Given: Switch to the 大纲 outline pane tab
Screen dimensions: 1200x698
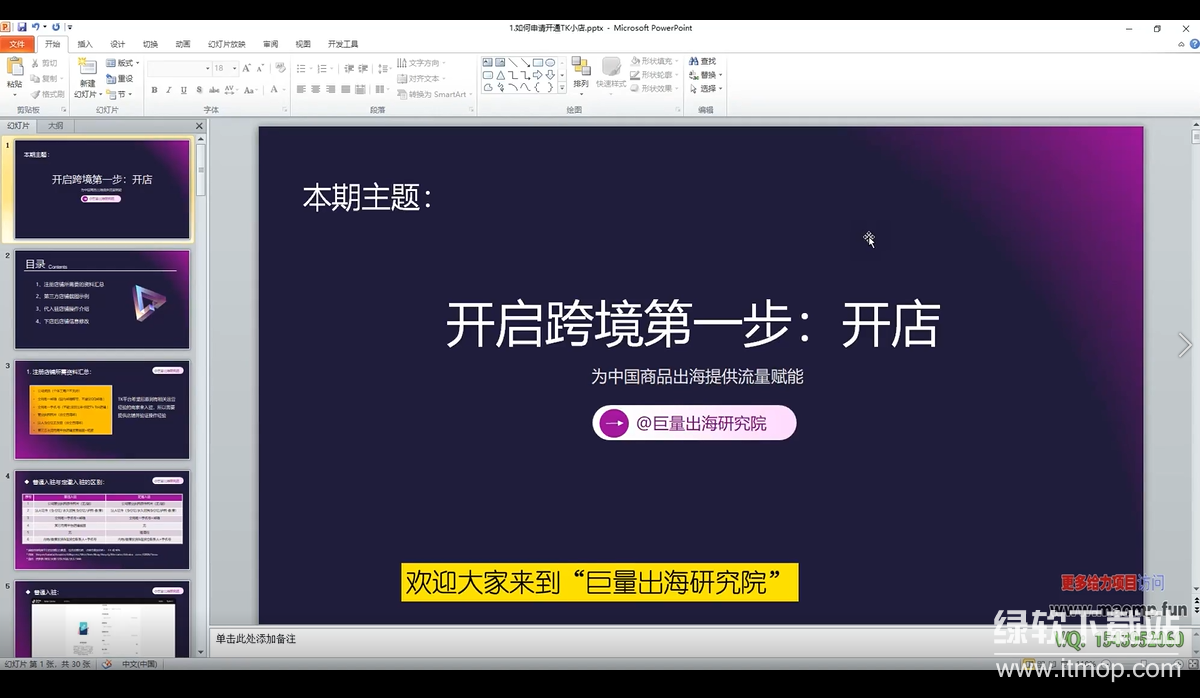Looking at the screenshot, I should pyautogui.click(x=56, y=126).
